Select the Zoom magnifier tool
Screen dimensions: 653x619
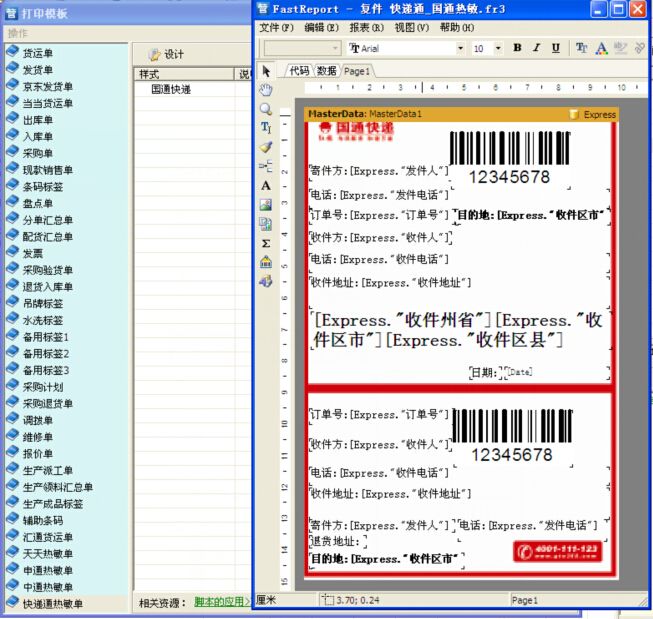coord(266,109)
